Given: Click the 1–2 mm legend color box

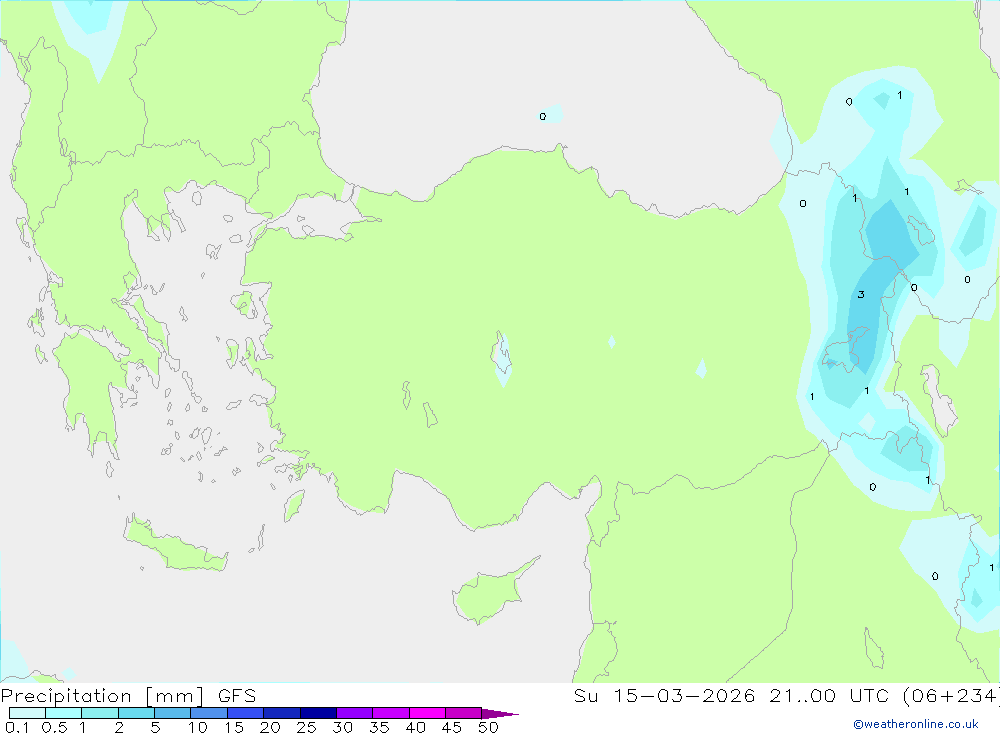Looking at the screenshot, I should (x=99, y=713).
